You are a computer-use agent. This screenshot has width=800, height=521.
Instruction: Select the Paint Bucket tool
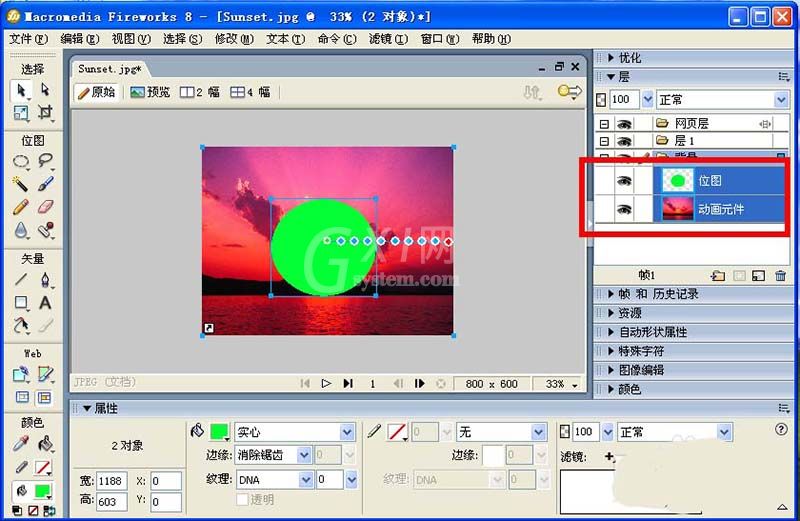pos(45,444)
